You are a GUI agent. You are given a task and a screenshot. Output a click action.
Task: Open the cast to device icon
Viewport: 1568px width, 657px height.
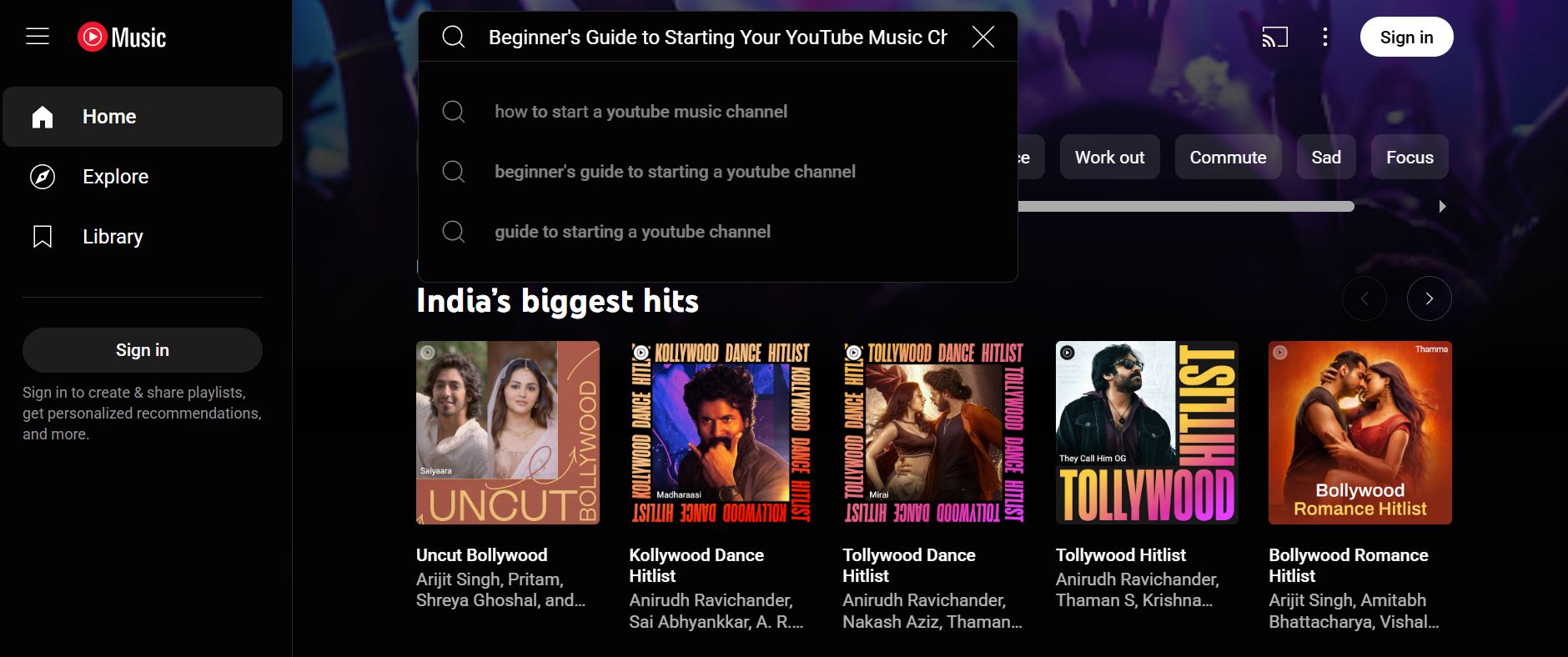pyautogui.click(x=1274, y=38)
